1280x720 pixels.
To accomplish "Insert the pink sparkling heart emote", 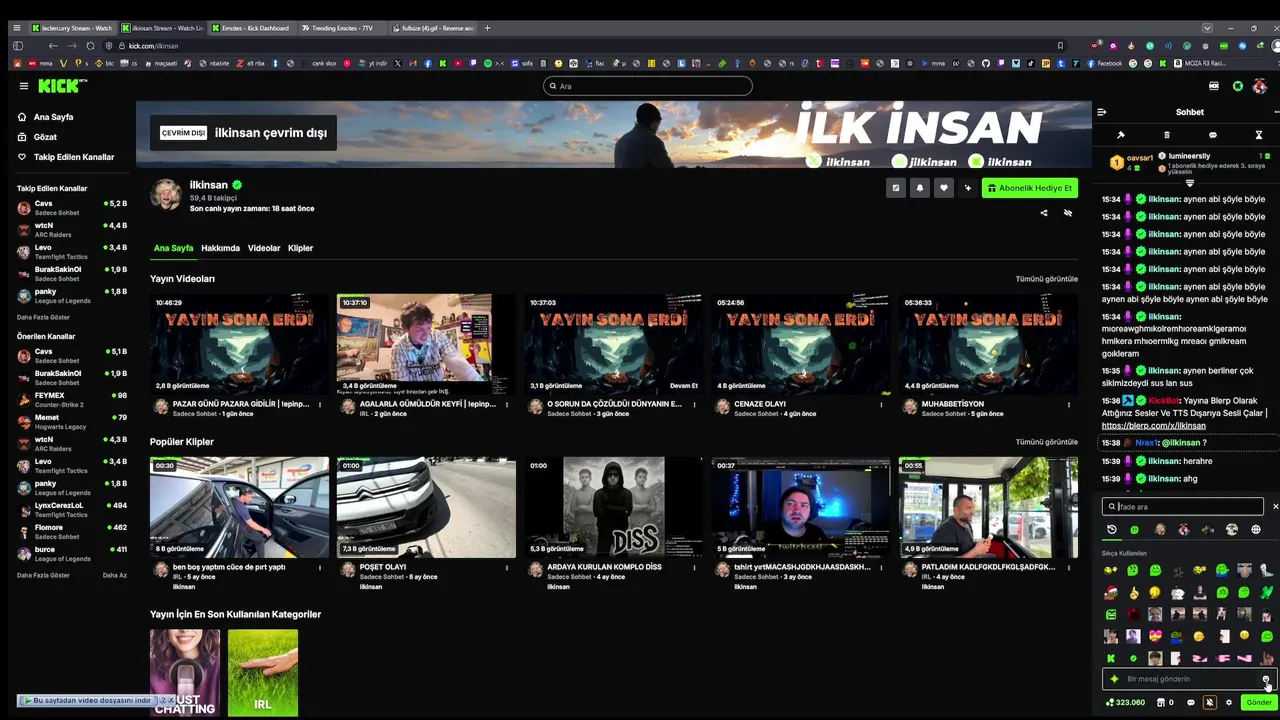I will [1156, 636].
